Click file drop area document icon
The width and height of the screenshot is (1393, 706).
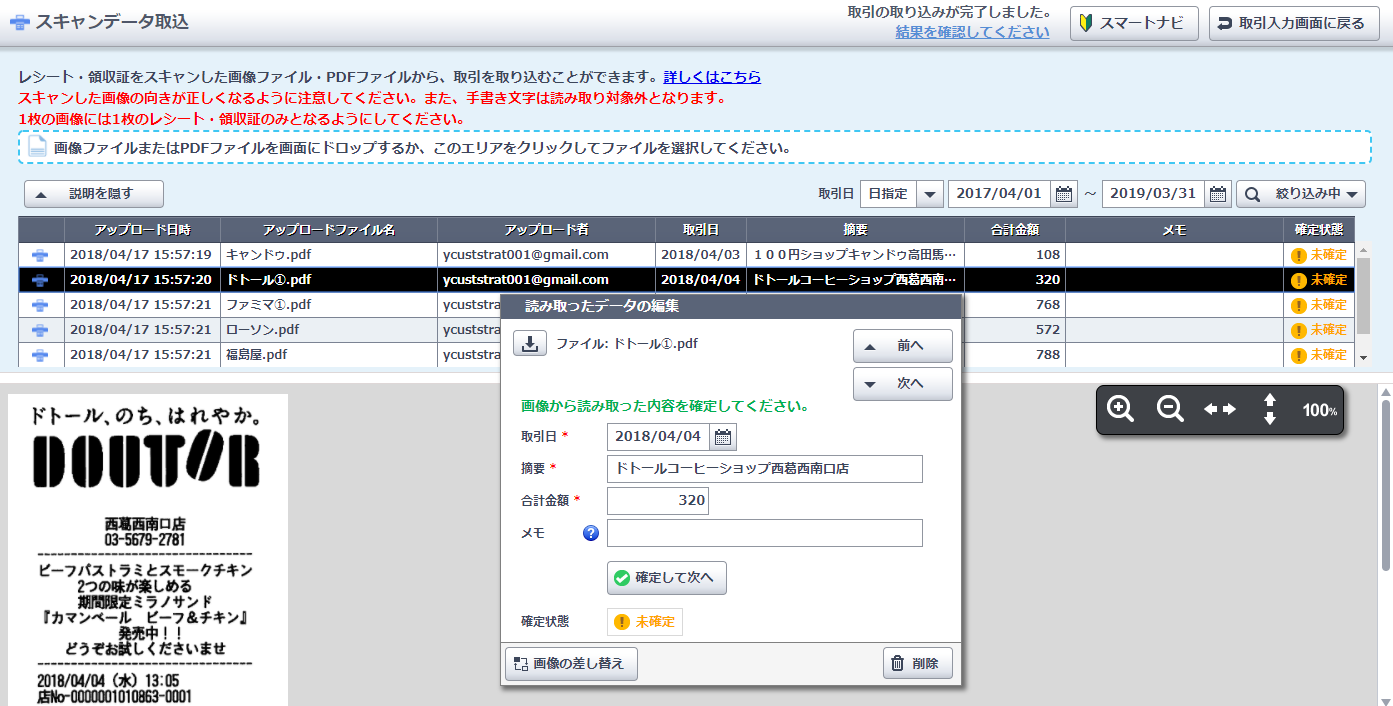[37, 147]
